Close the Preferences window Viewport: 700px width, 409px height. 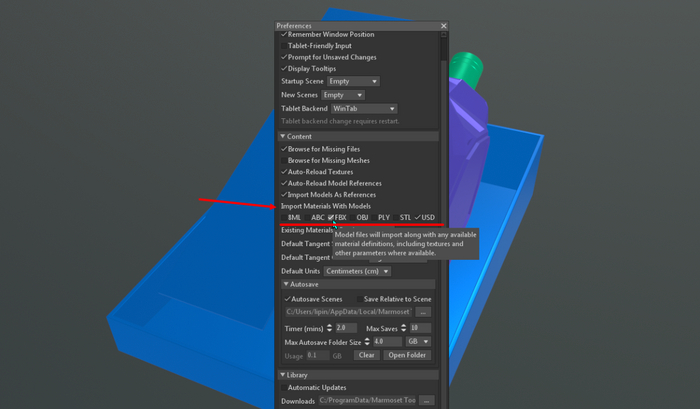443,26
